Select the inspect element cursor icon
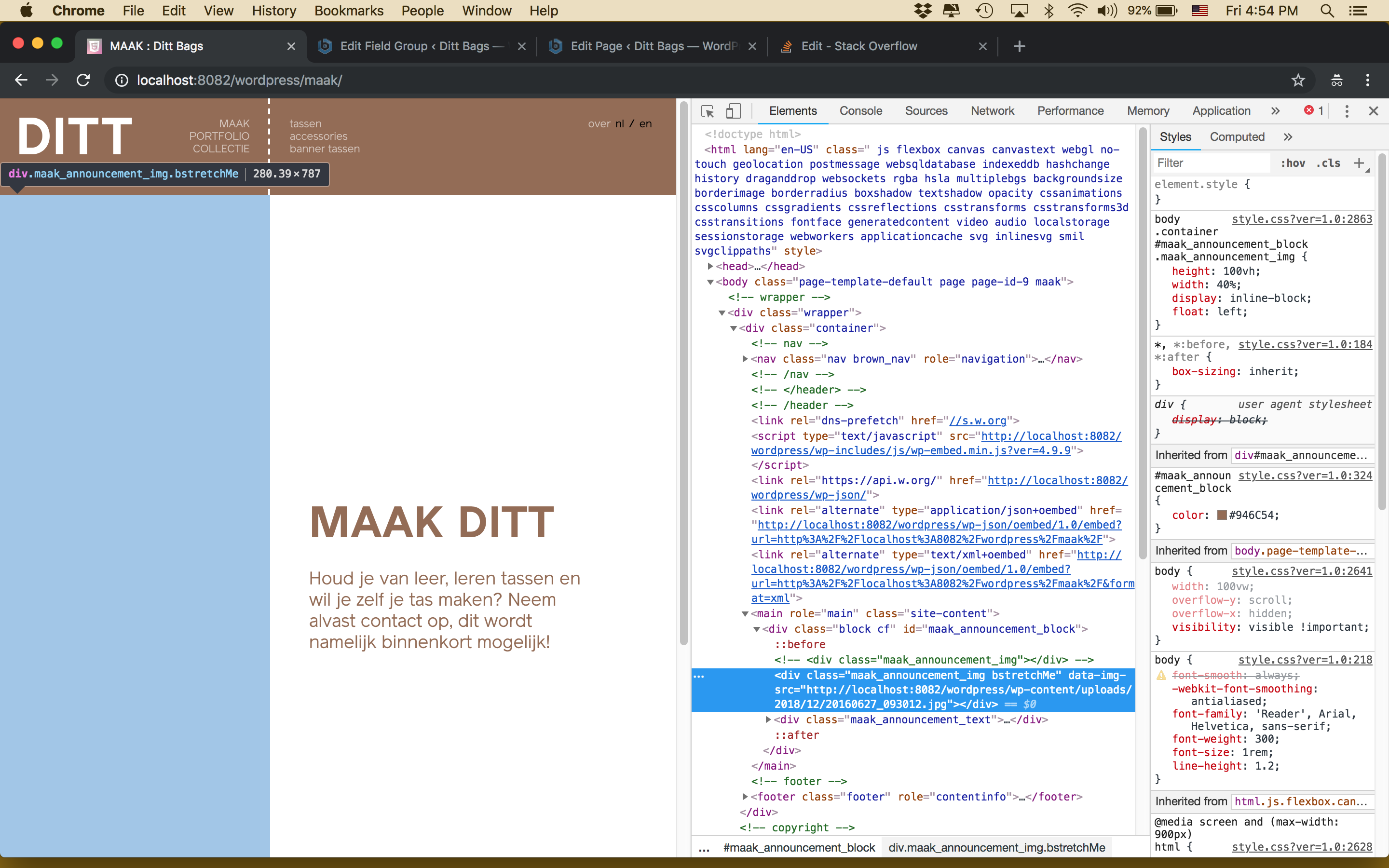1389x868 pixels. pos(708,111)
